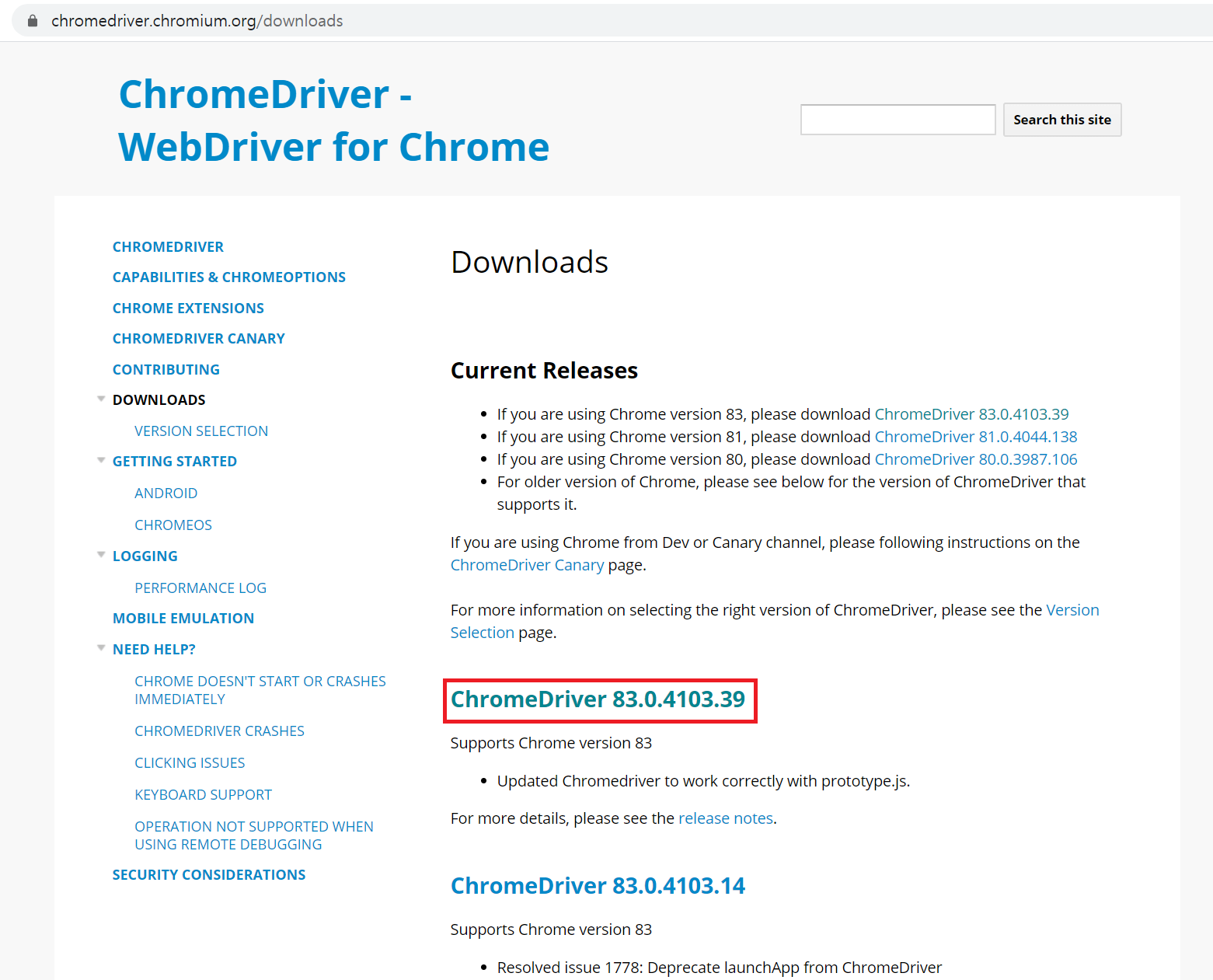The image size is (1213, 980).
Task: Click ChromeDriver 81.0.4044.138 link
Action: point(976,437)
